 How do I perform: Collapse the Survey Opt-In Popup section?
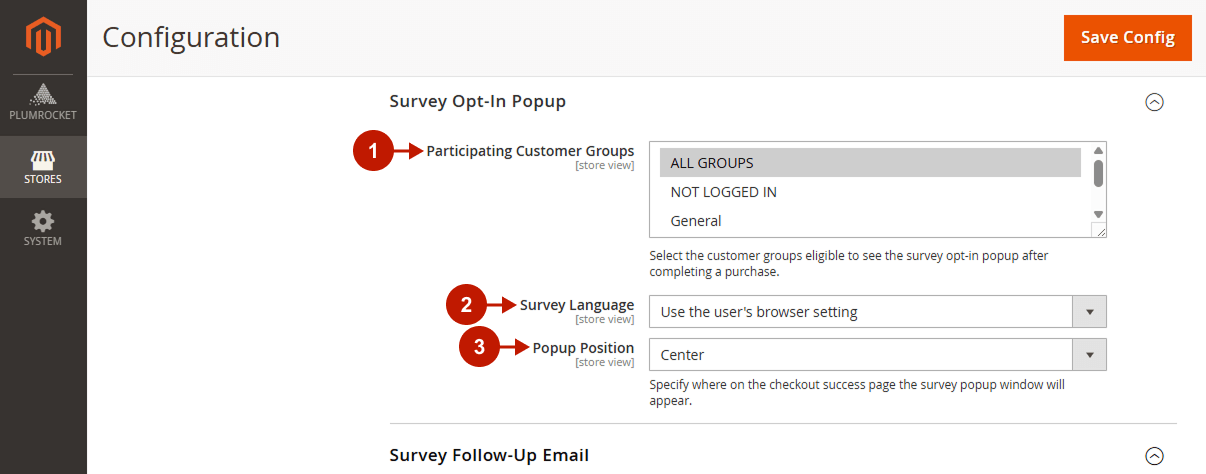(x=1154, y=102)
